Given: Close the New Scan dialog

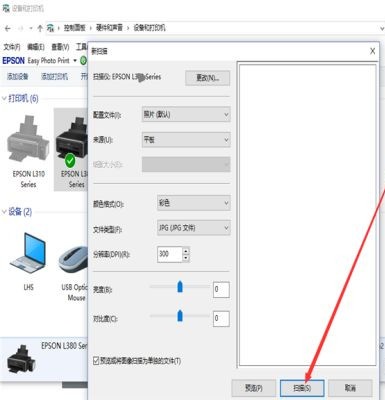Looking at the screenshot, I should (373, 51).
